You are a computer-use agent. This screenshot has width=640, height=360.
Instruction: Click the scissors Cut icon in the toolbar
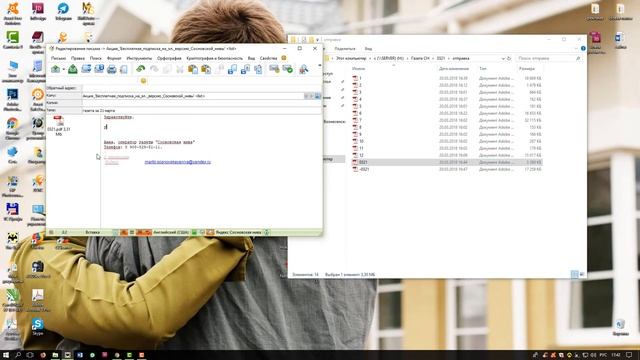[x=180, y=69]
